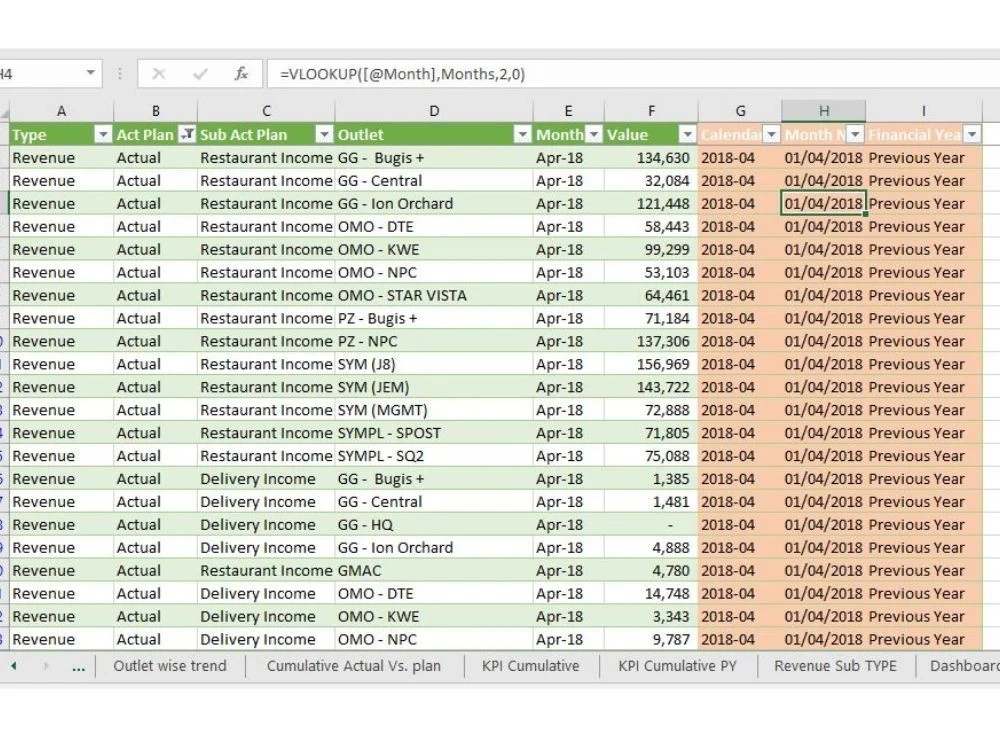Click the Financial Year filter icon

(973, 134)
